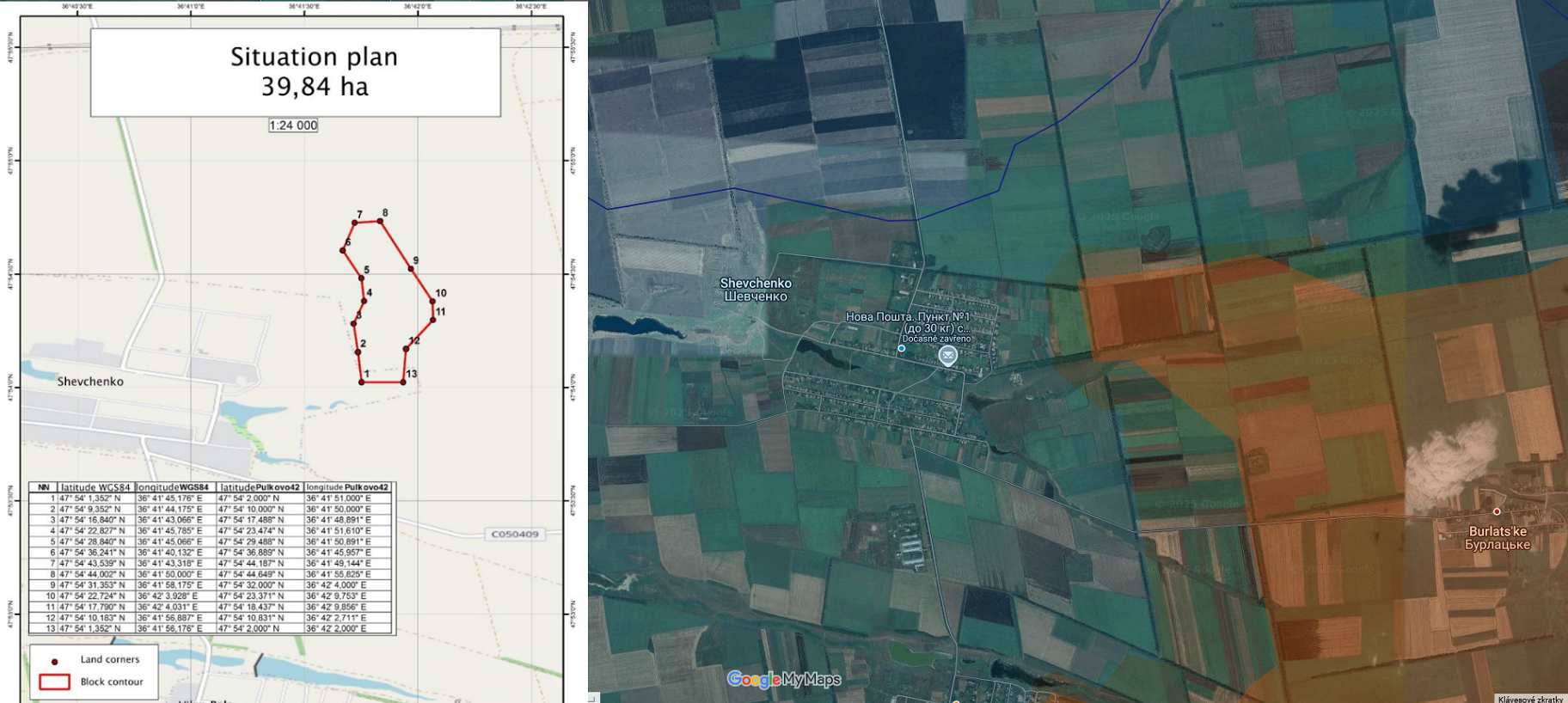1568x703 pixels.
Task: Open the Google My Maps logo
Action: coord(784,680)
